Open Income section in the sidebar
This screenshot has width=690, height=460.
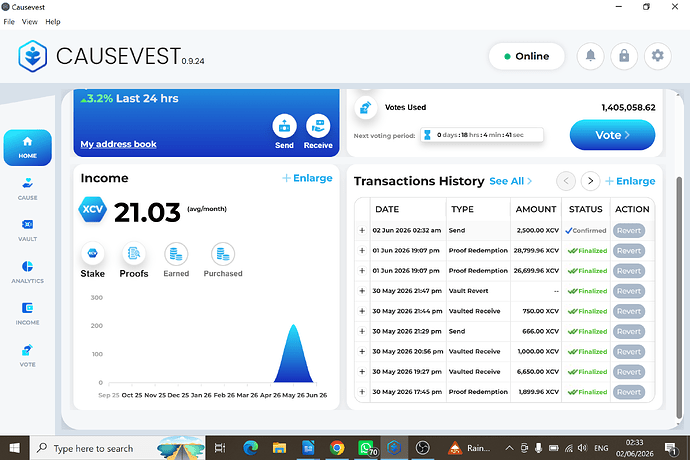(x=28, y=313)
